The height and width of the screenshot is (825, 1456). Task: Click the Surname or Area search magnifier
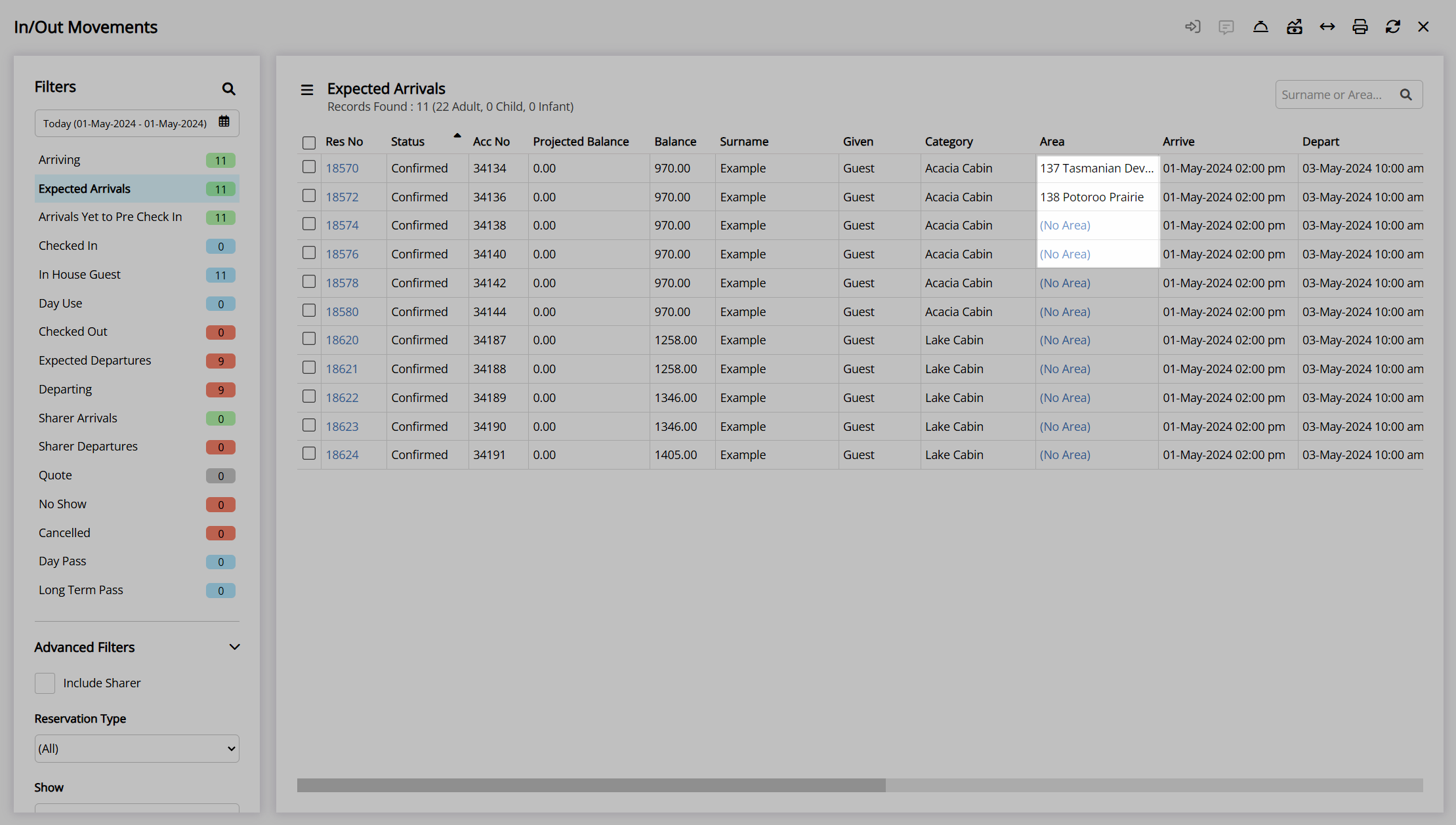click(x=1405, y=95)
